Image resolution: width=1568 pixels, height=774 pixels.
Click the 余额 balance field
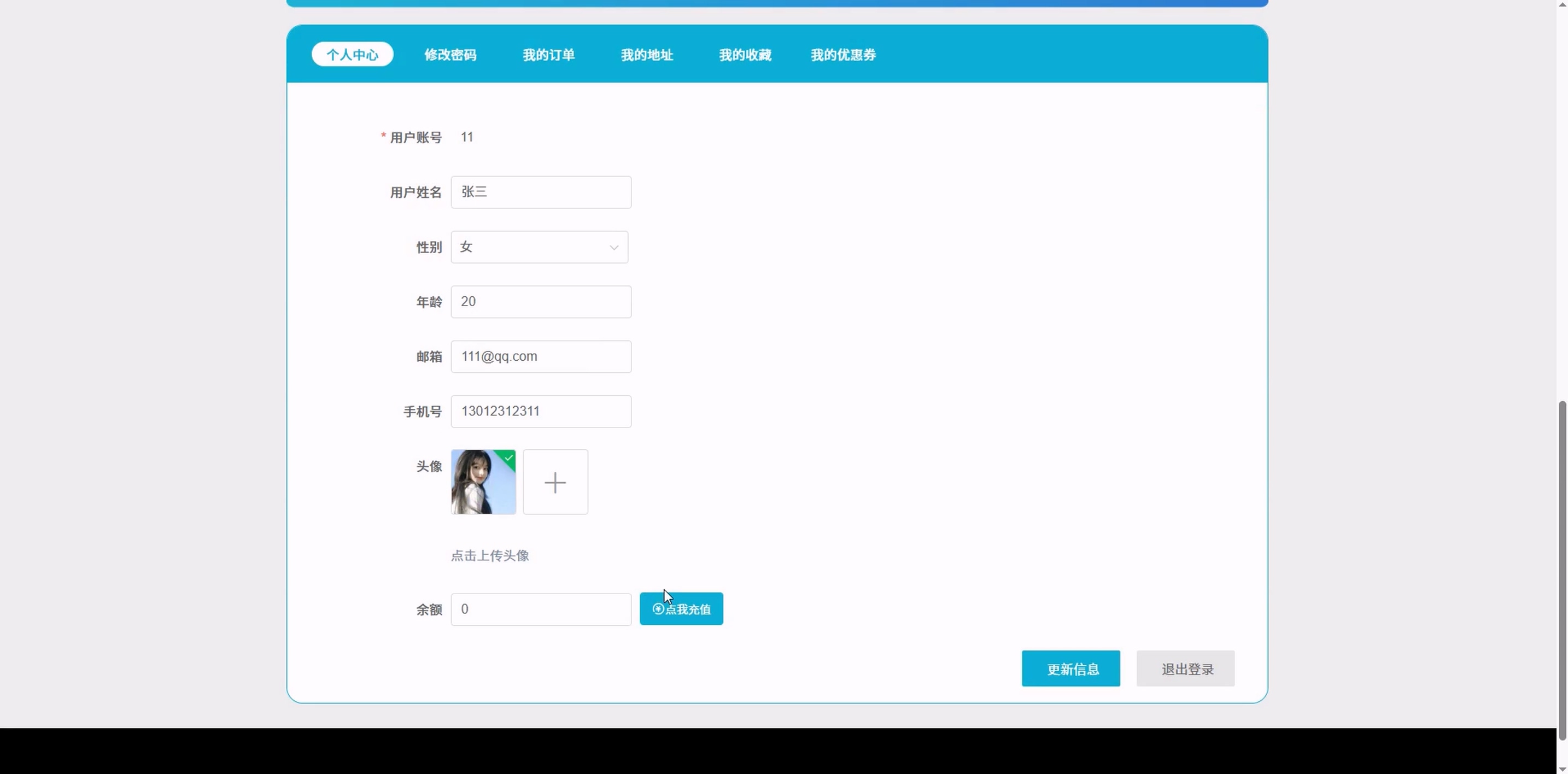pyautogui.click(x=541, y=609)
